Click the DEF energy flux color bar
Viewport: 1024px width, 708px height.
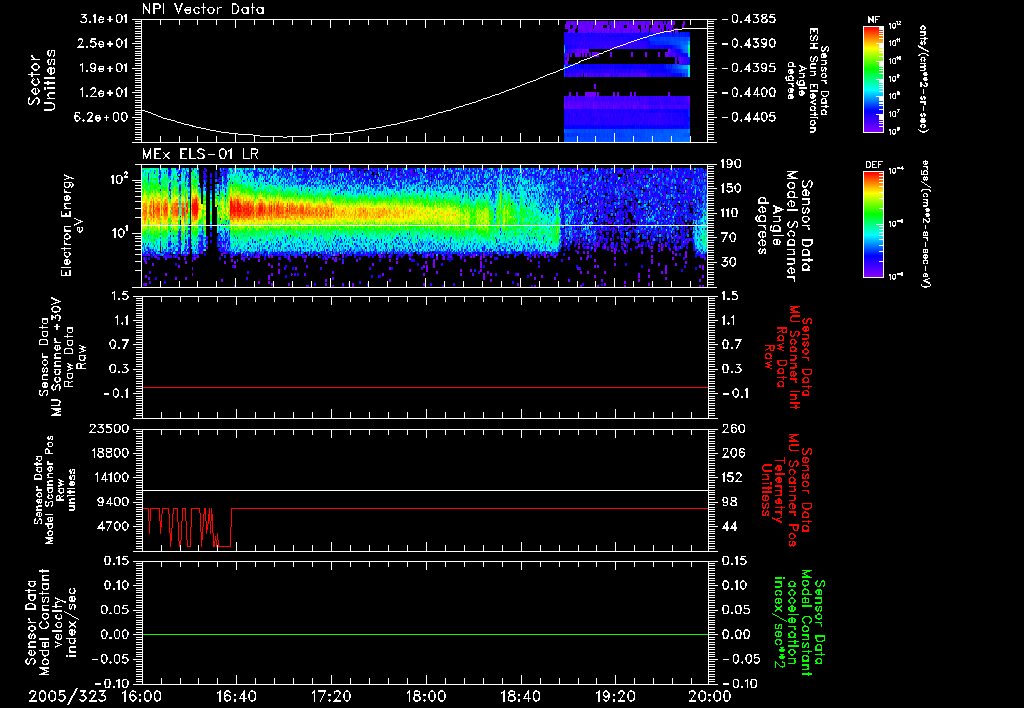pos(873,224)
